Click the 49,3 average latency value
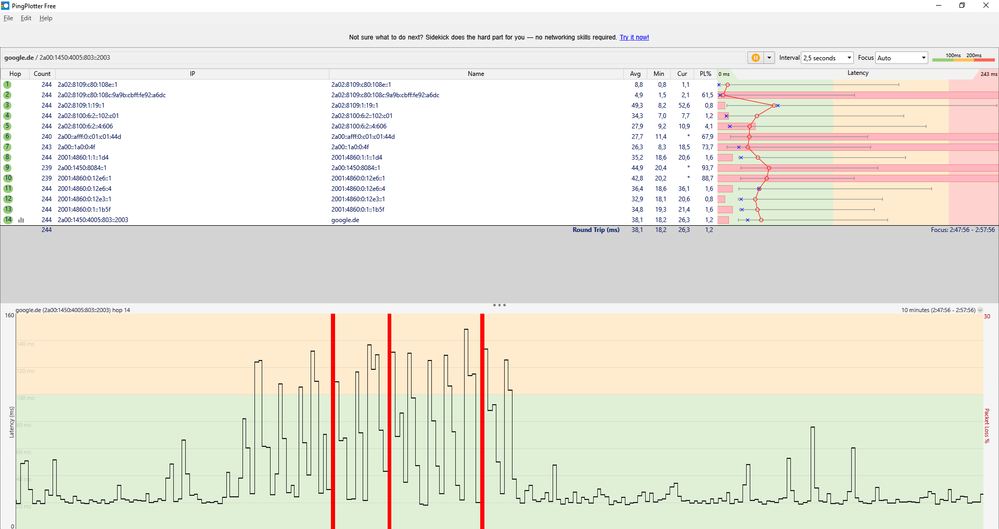The width and height of the screenshot is (999, 529). tap(637, 105)
